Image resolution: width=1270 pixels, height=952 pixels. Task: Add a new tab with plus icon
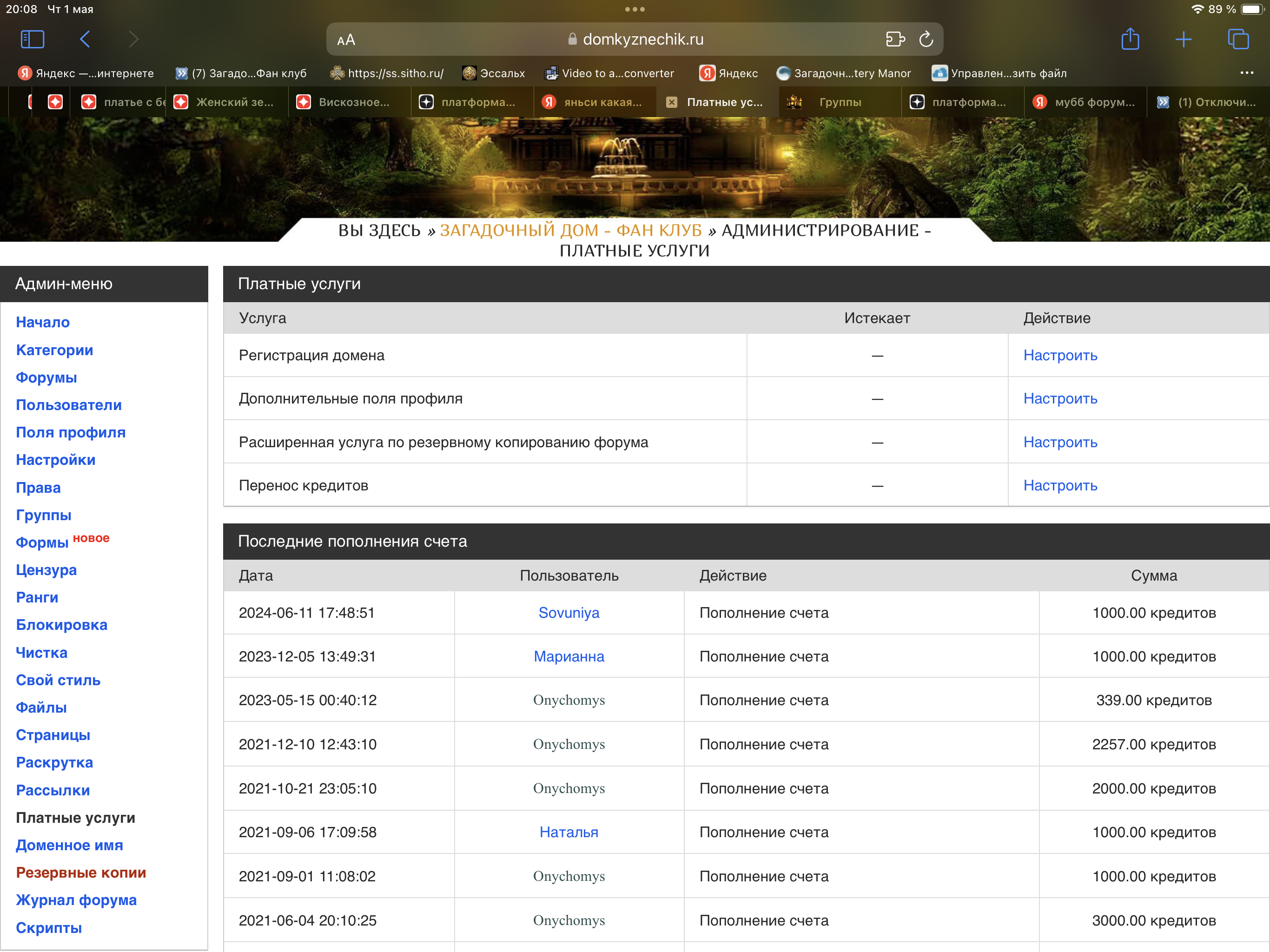point(1184,39)
